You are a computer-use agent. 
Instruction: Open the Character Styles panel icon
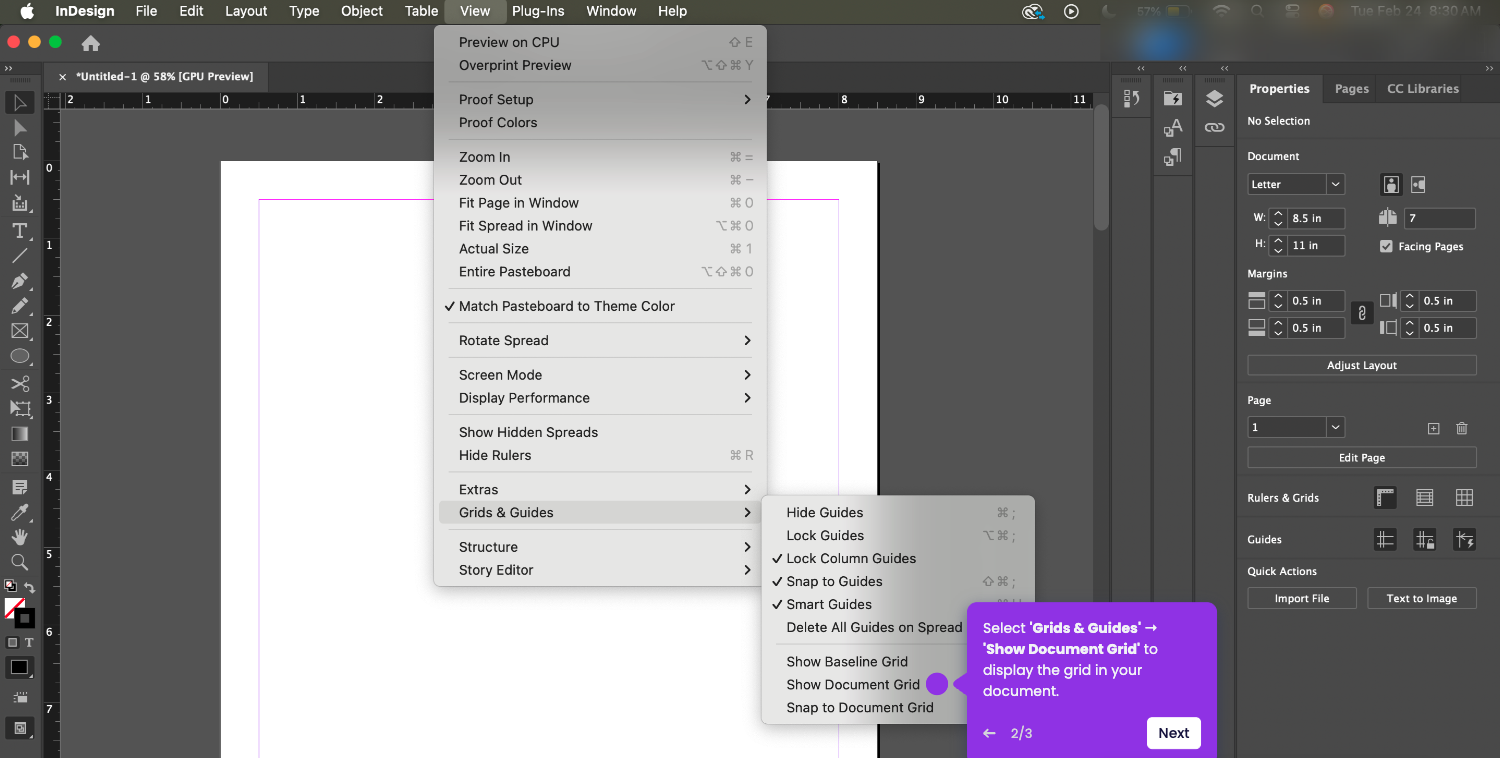(x=1173, y=127)
